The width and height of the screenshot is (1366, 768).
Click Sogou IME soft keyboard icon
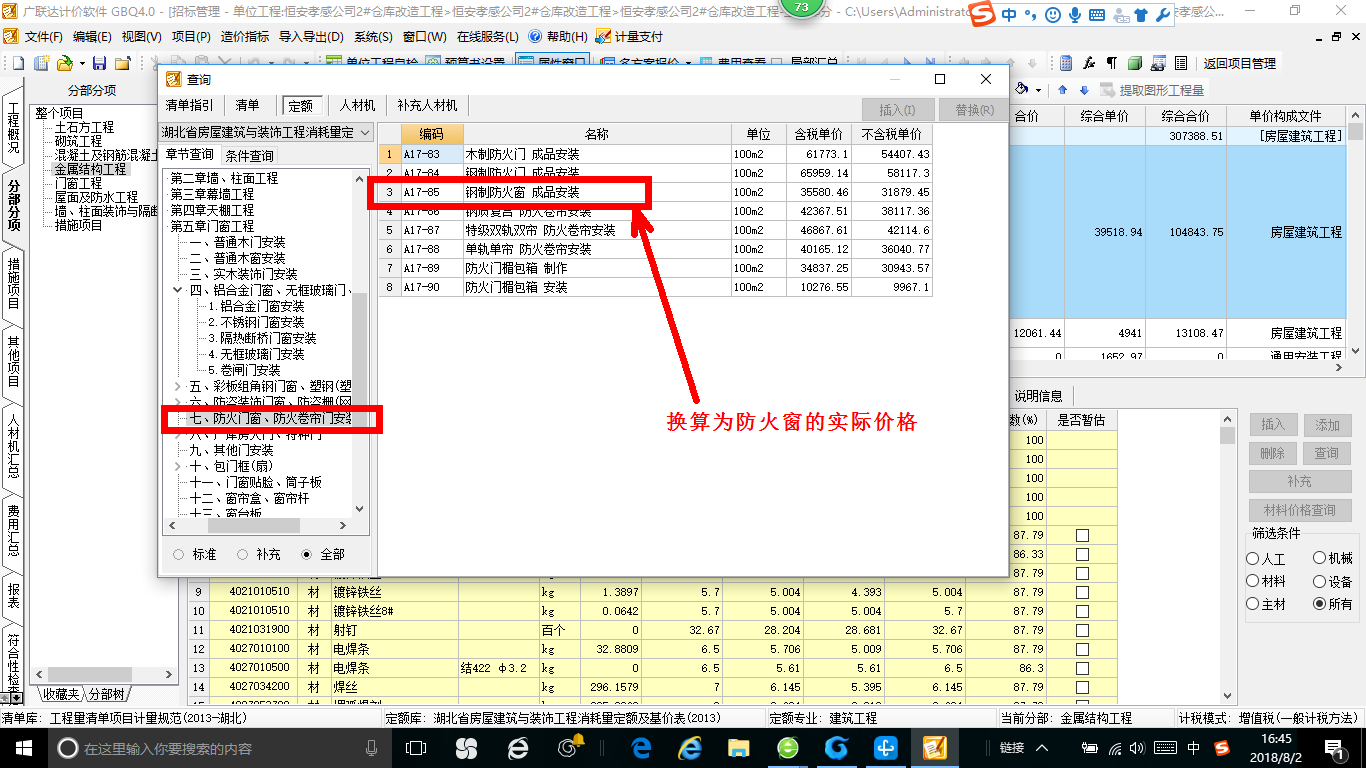pyautogui.click(x=1098, y=15)
